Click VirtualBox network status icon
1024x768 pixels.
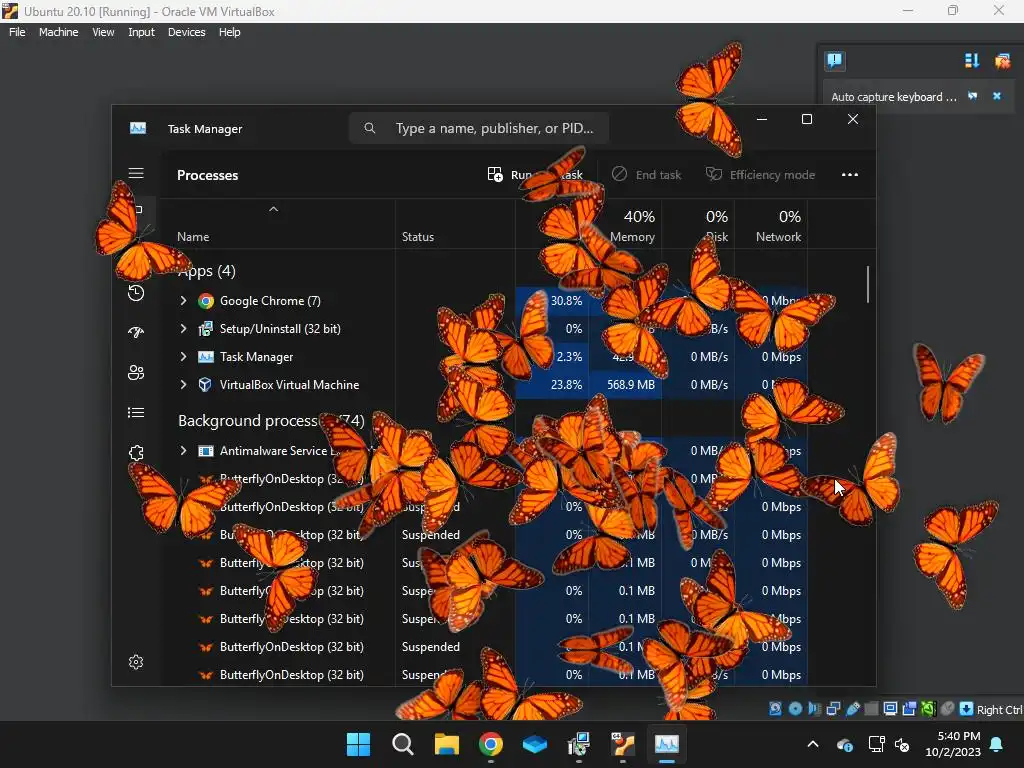[x=833, y=709]
